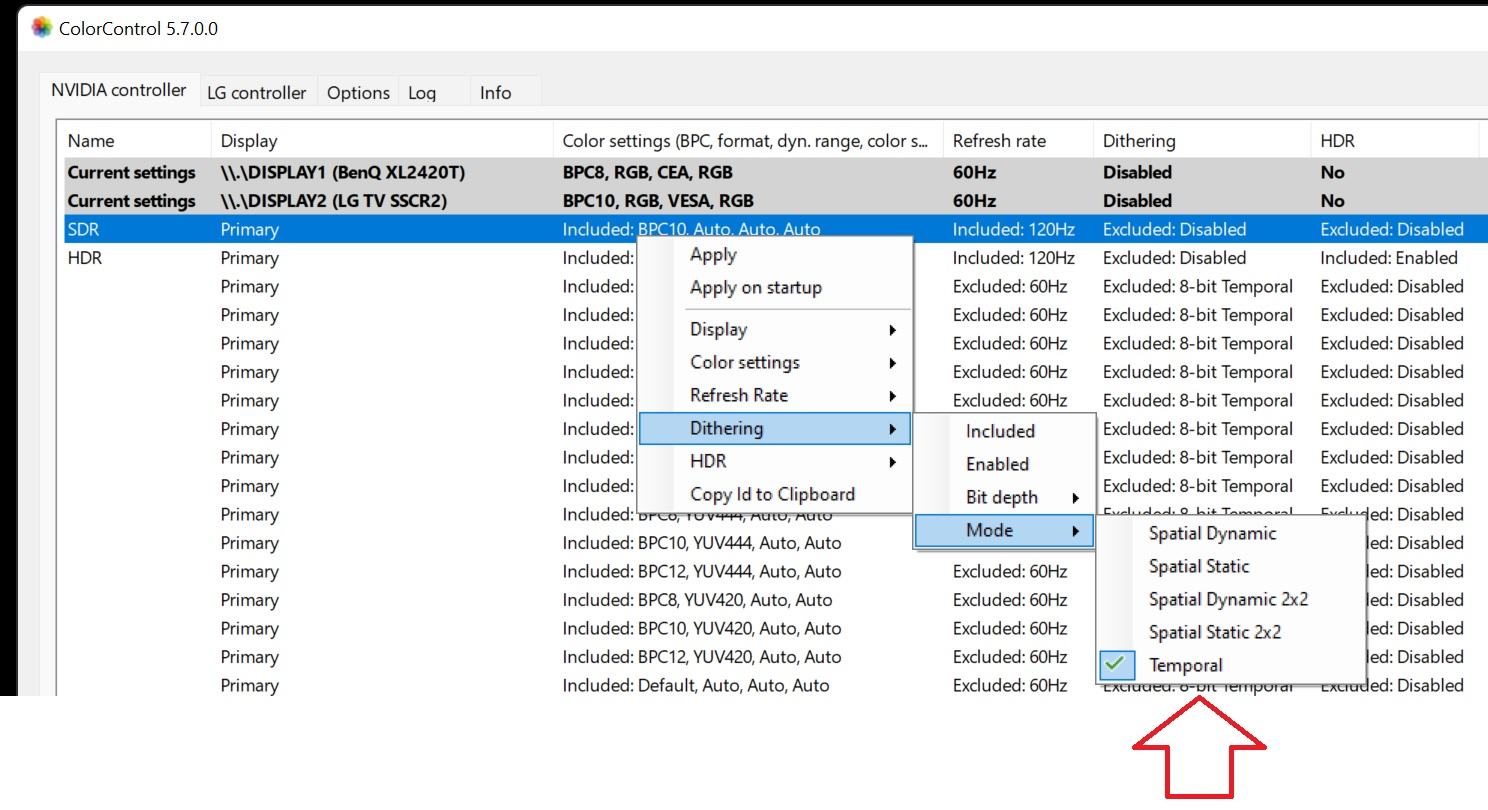Toggle the Enabled option in Dithering submenu
Screen dimensions: 1488x810
click(1005, 465)
